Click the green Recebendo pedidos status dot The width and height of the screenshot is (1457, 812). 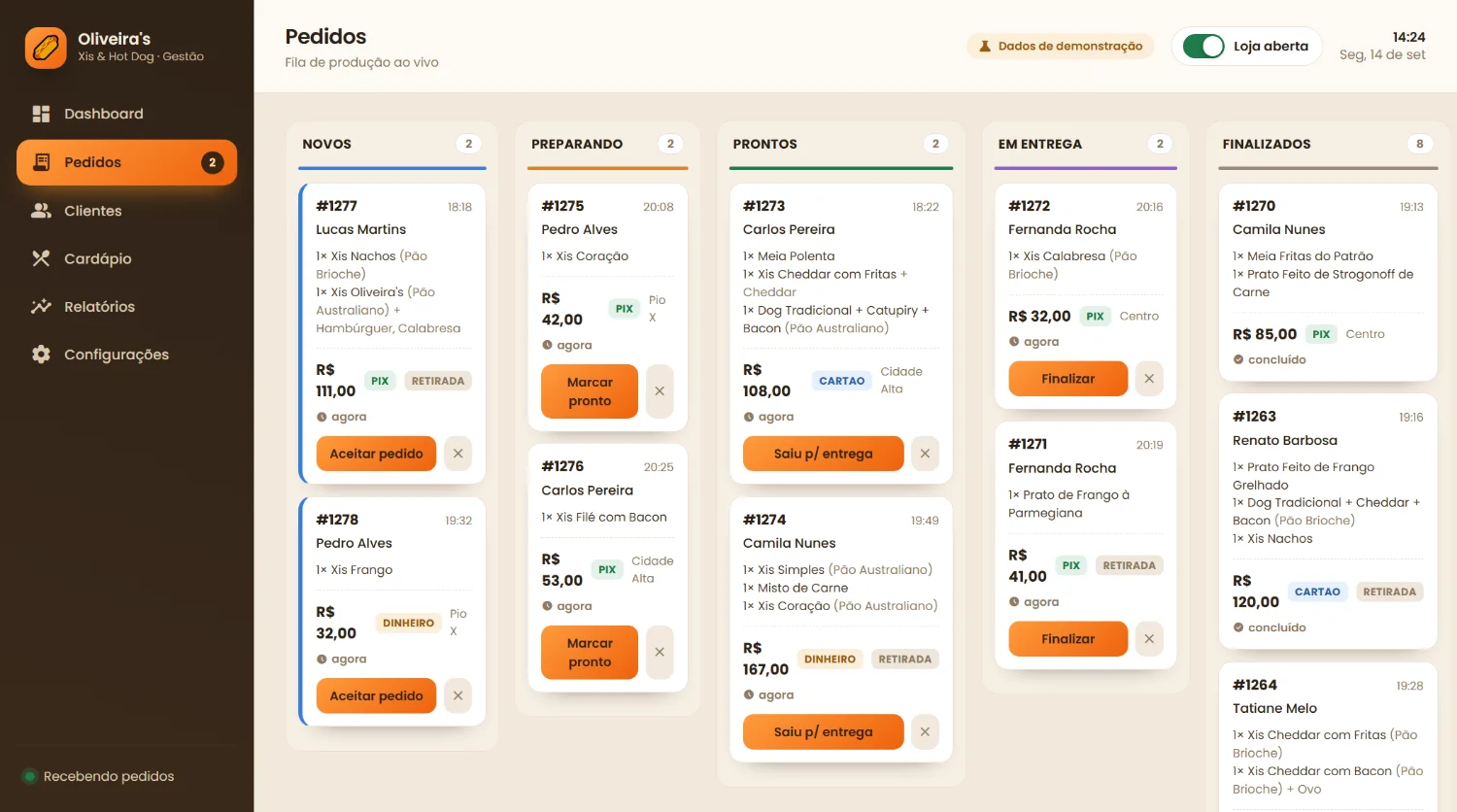[30, 776]
